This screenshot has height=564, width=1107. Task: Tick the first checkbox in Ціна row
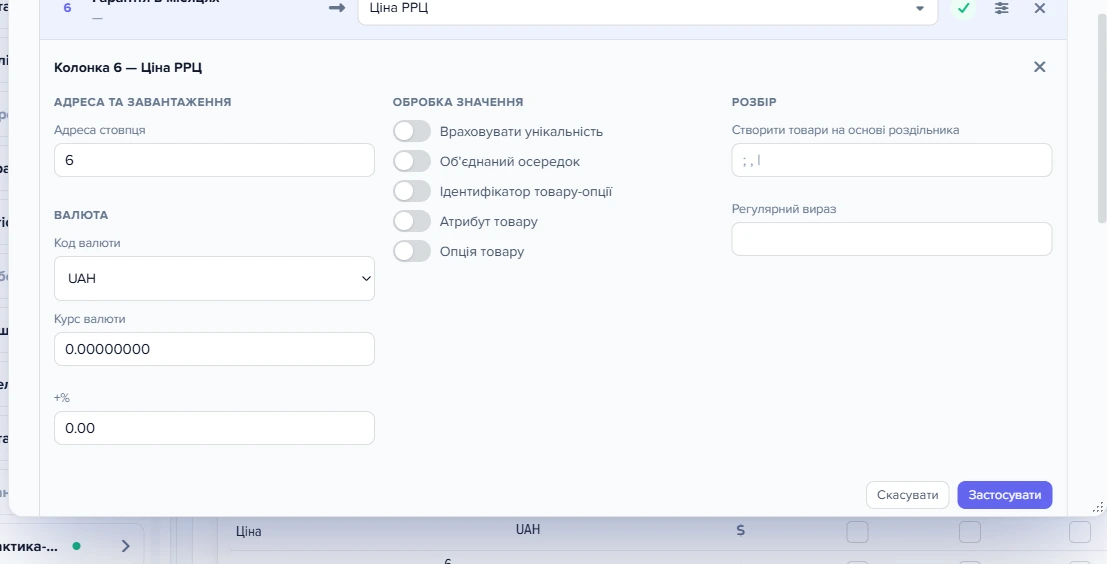pos(857,532)
